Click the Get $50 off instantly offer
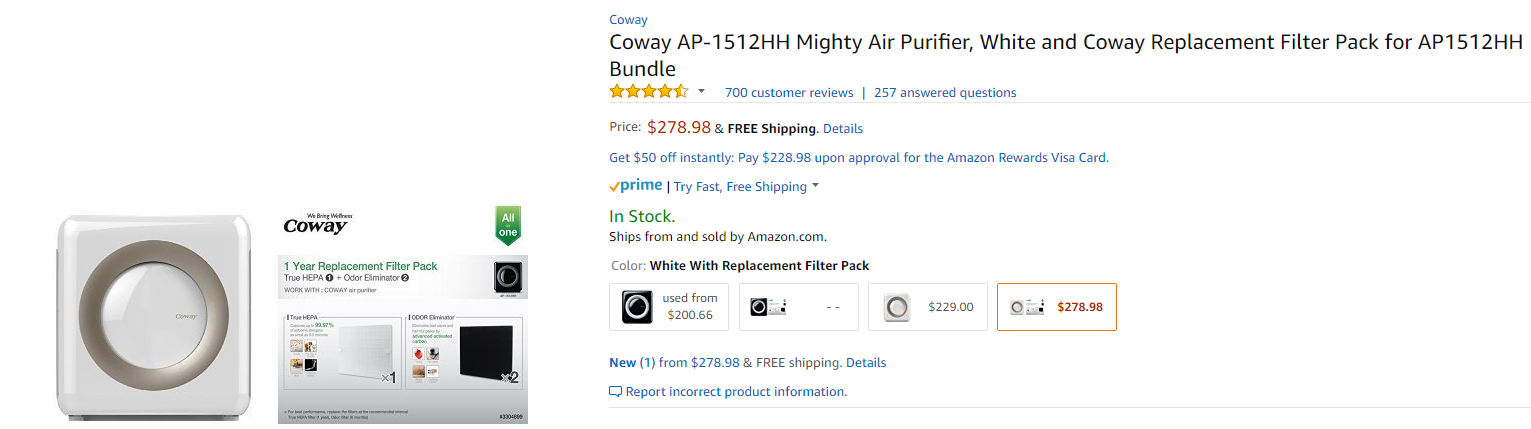 [858, 157]
